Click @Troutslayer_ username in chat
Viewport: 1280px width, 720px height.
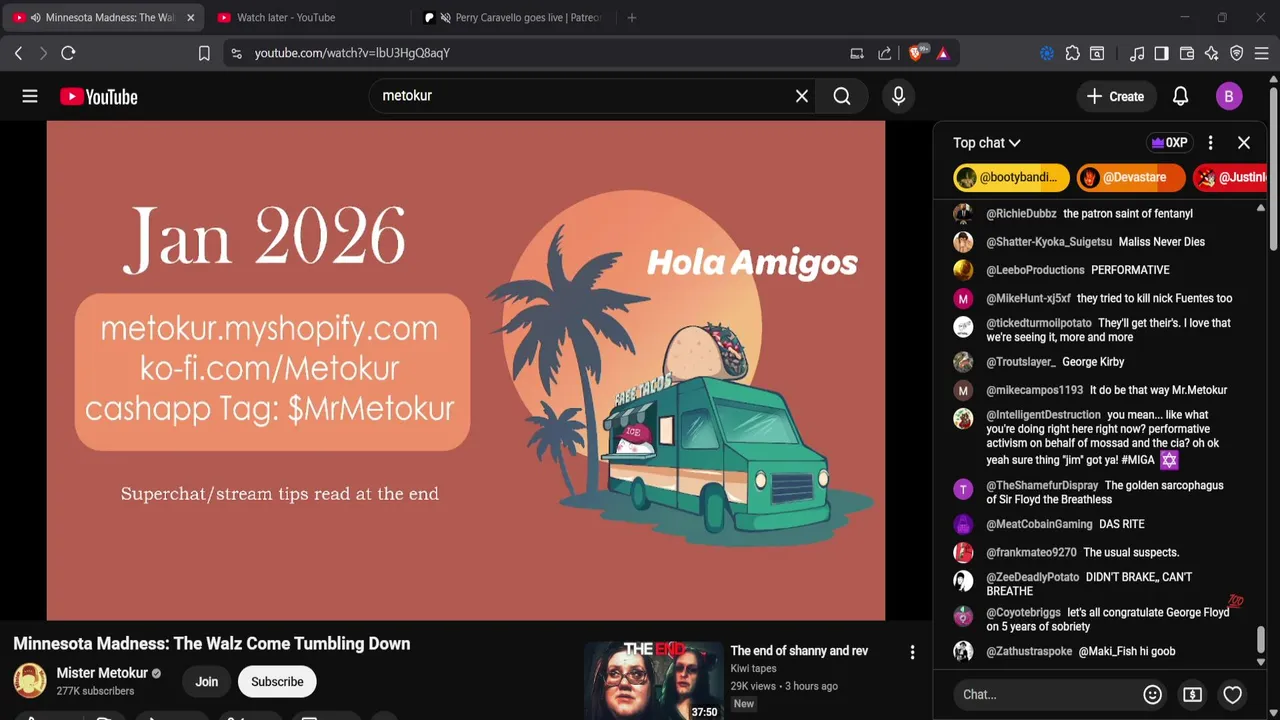[x=1021, y=362]
